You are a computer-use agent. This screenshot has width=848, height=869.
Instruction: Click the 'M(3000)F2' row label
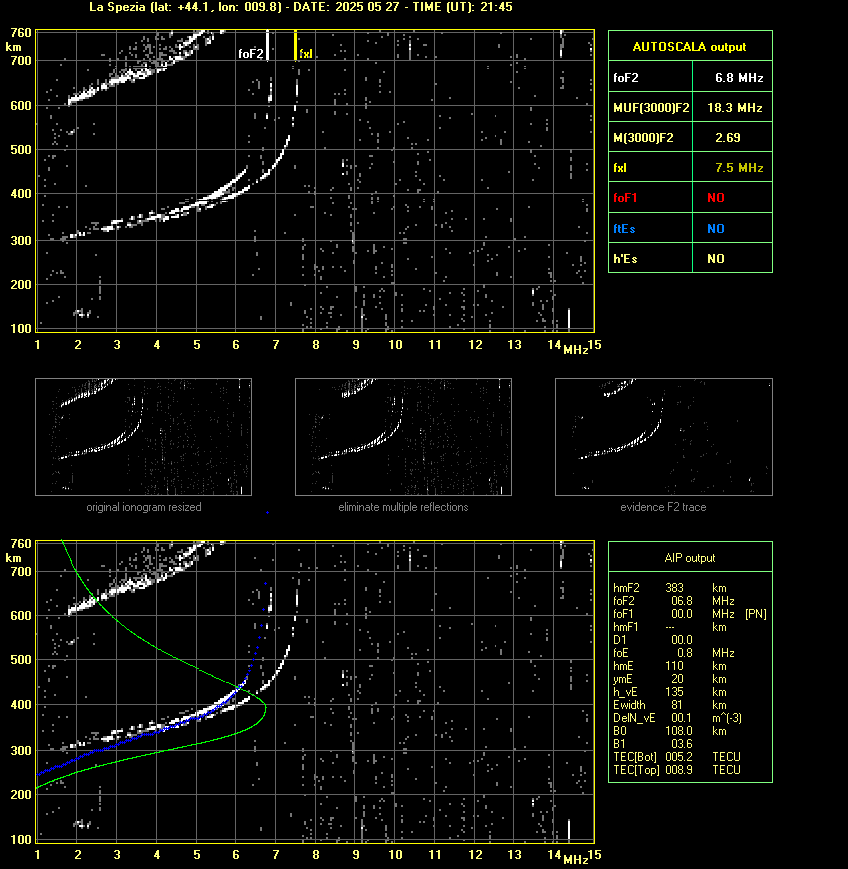click(x=643, y=138)
